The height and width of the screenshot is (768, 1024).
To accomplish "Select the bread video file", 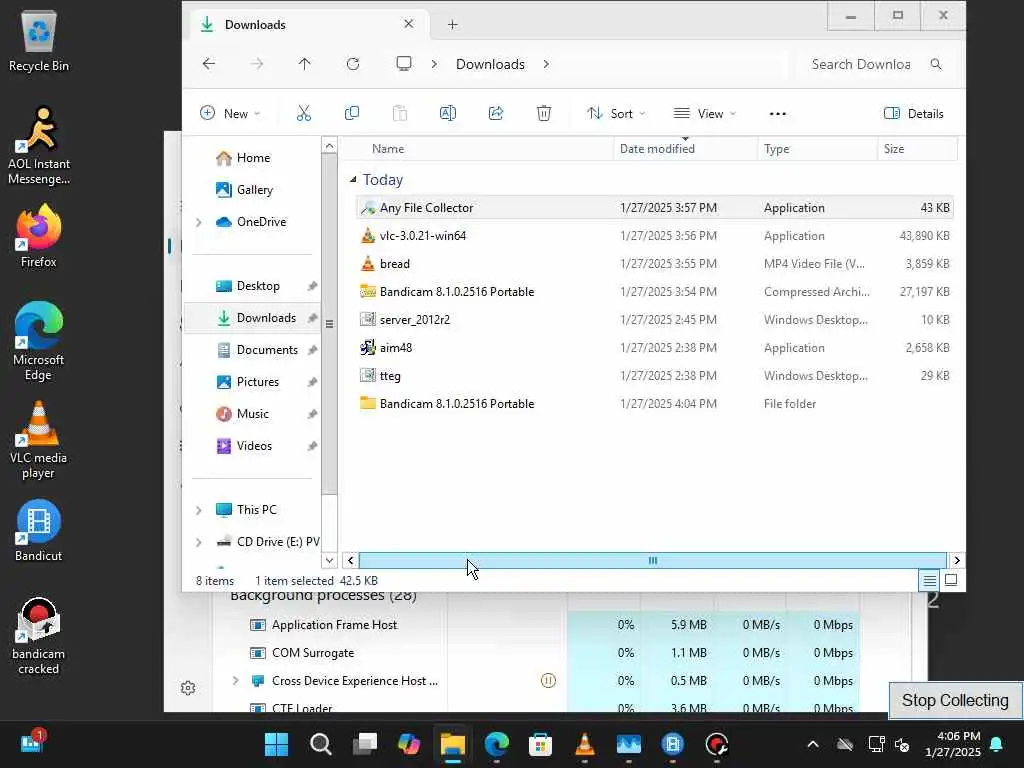I will (x=655, y=264).
